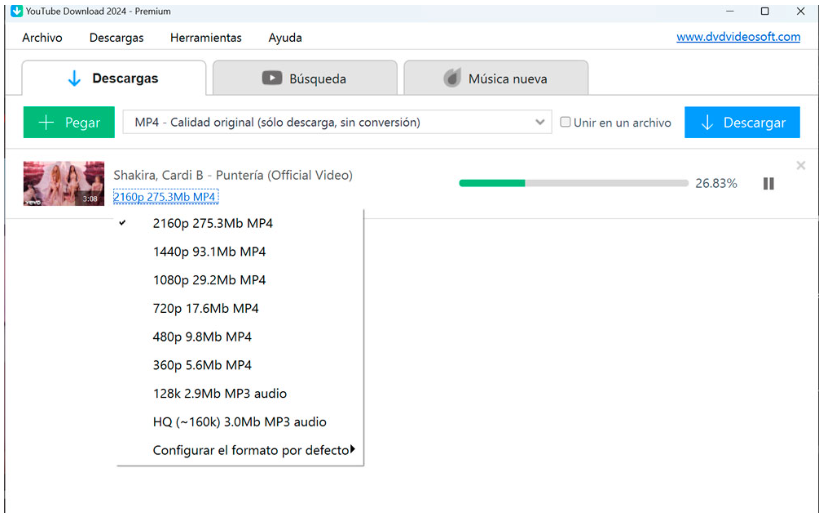
Task: Click the blue Descargar button
Action: click(742, 122)
